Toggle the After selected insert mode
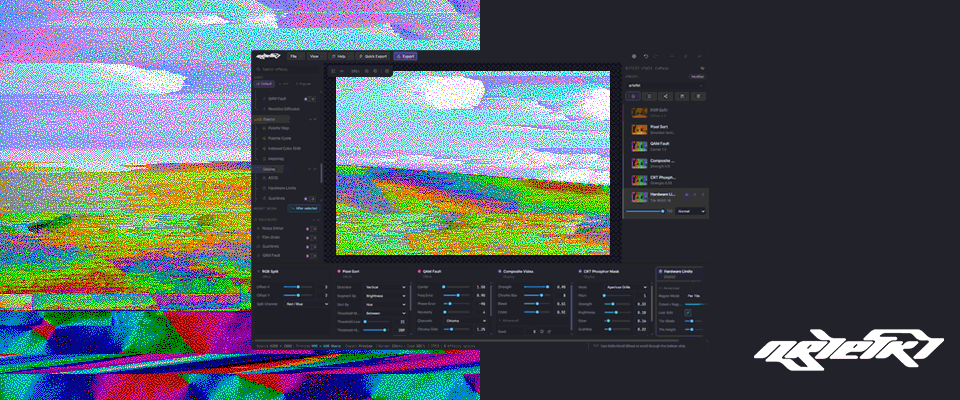 click(304, 208)
